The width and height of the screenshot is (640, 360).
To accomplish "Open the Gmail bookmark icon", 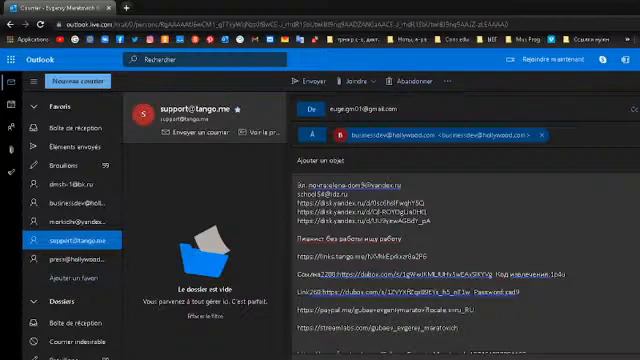I will [x=255, y=40].
